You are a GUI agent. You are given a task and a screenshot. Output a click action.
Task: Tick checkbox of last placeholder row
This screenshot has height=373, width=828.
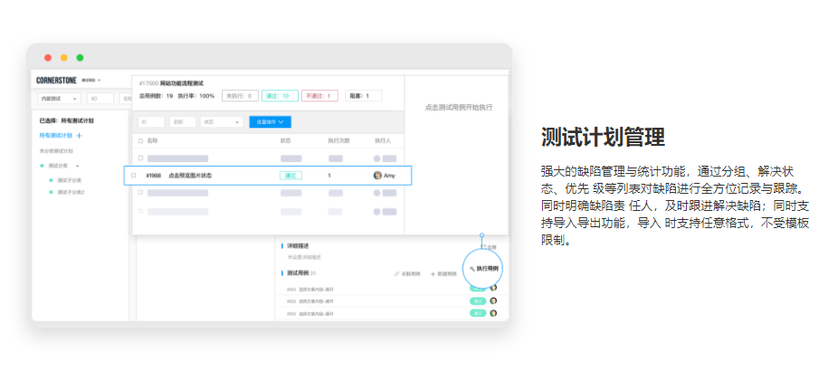pos(140,211)
